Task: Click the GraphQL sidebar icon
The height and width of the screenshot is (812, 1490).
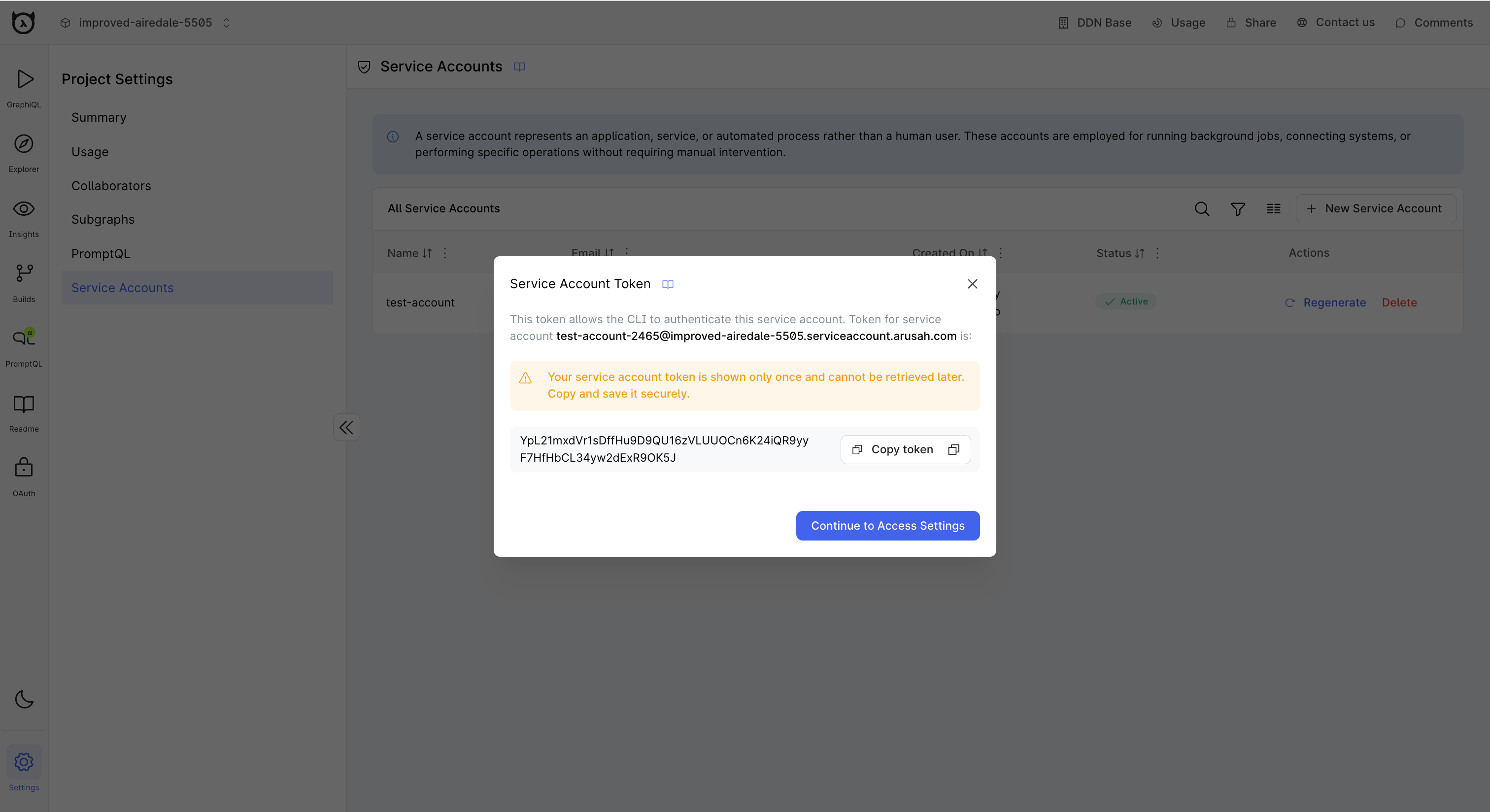Action: point(24,87)
